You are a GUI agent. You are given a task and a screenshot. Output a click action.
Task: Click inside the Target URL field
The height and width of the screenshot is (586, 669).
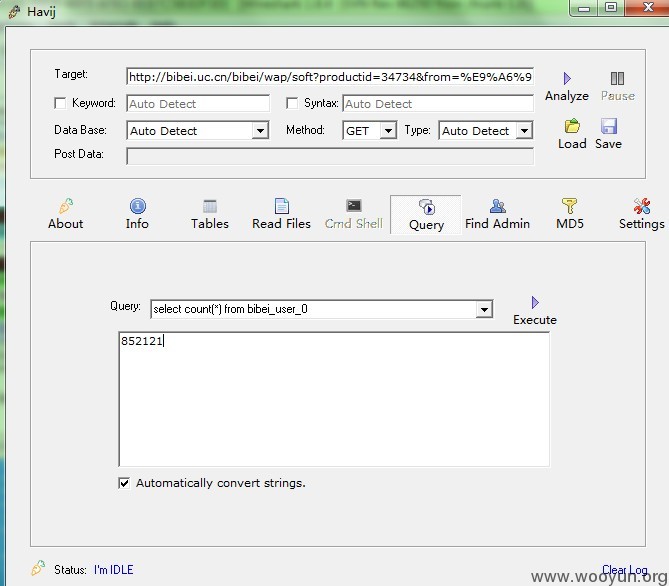pyautogui.click(x=330, y=77)
